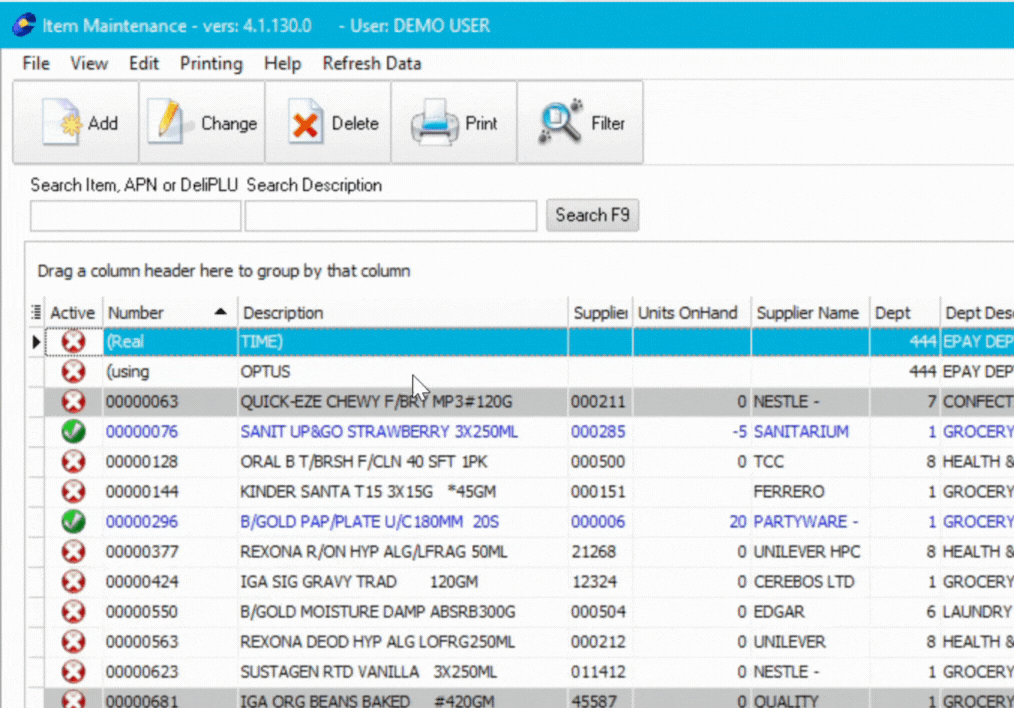Click the Add item toolbar icon
Screen dimensions: 1014x708
tap(61, 122)
